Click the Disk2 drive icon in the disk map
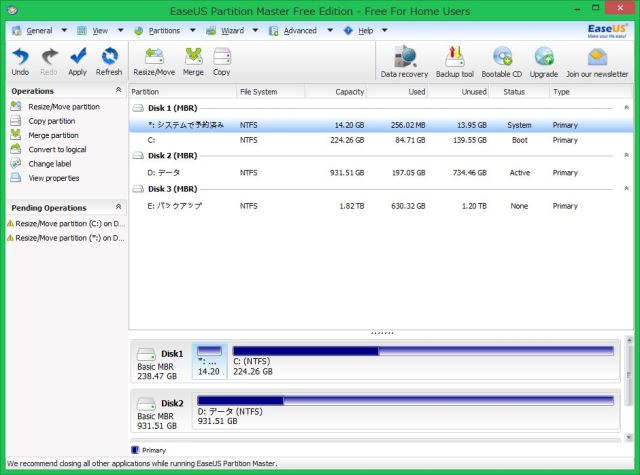Image resolution: width=640 pixels, height=475 pixels. (146, 404)
